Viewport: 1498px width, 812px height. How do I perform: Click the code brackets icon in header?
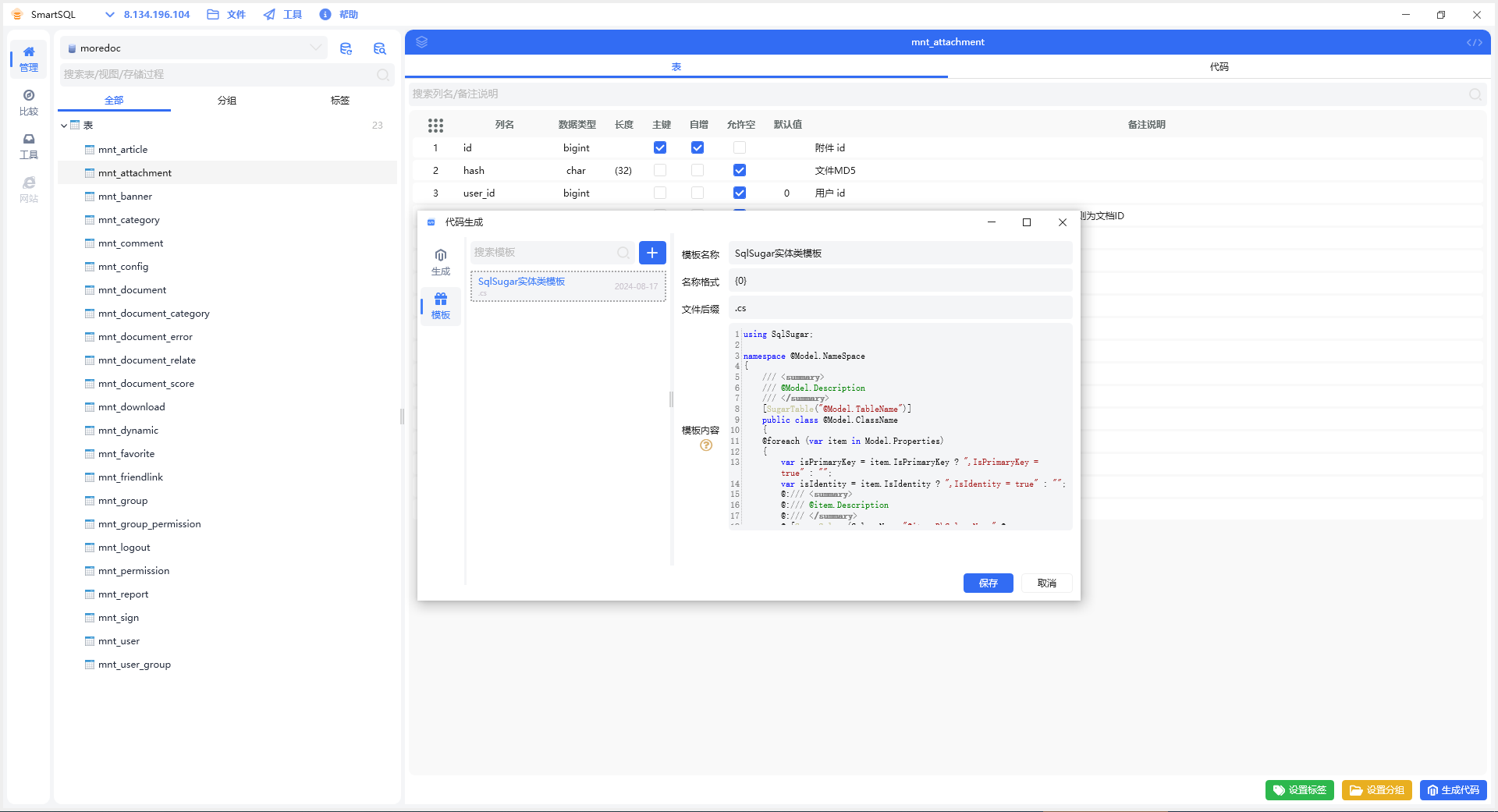coord(1474,42)
